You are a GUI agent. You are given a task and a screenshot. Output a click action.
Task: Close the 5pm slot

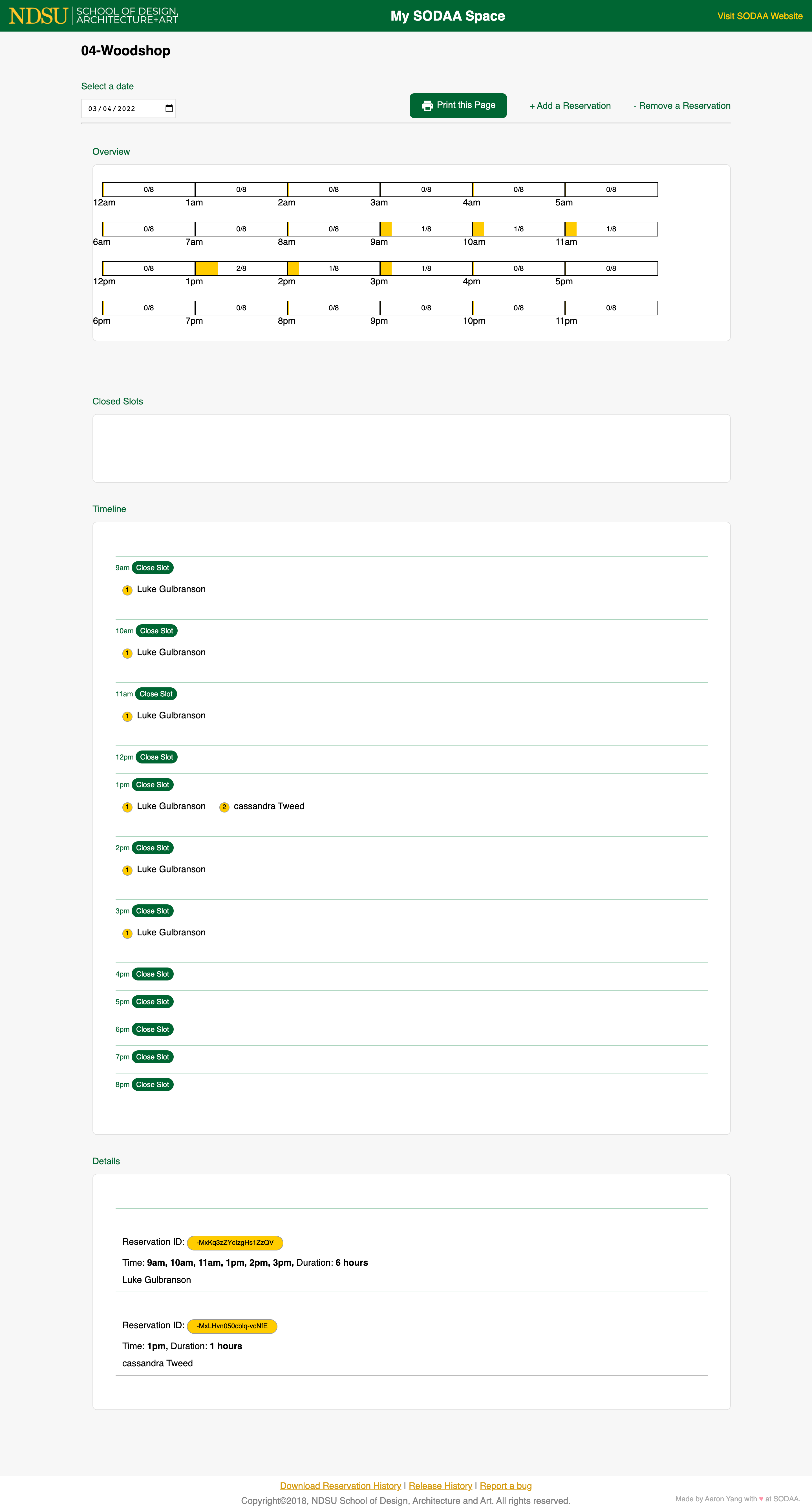tap(153, 1001)
